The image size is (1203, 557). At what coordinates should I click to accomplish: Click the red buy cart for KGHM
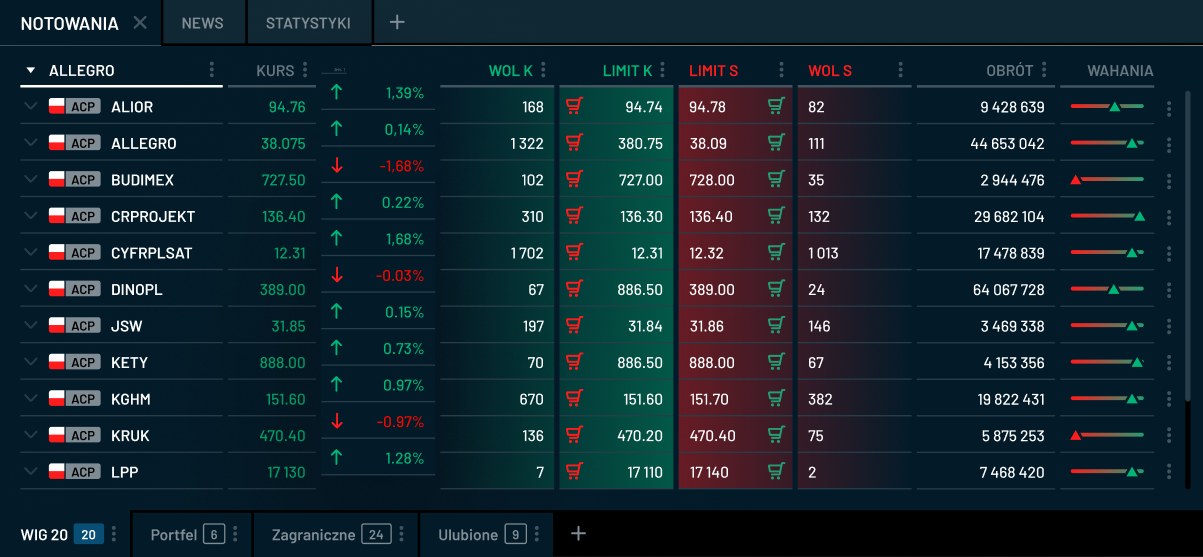click(x=574, y=399)
